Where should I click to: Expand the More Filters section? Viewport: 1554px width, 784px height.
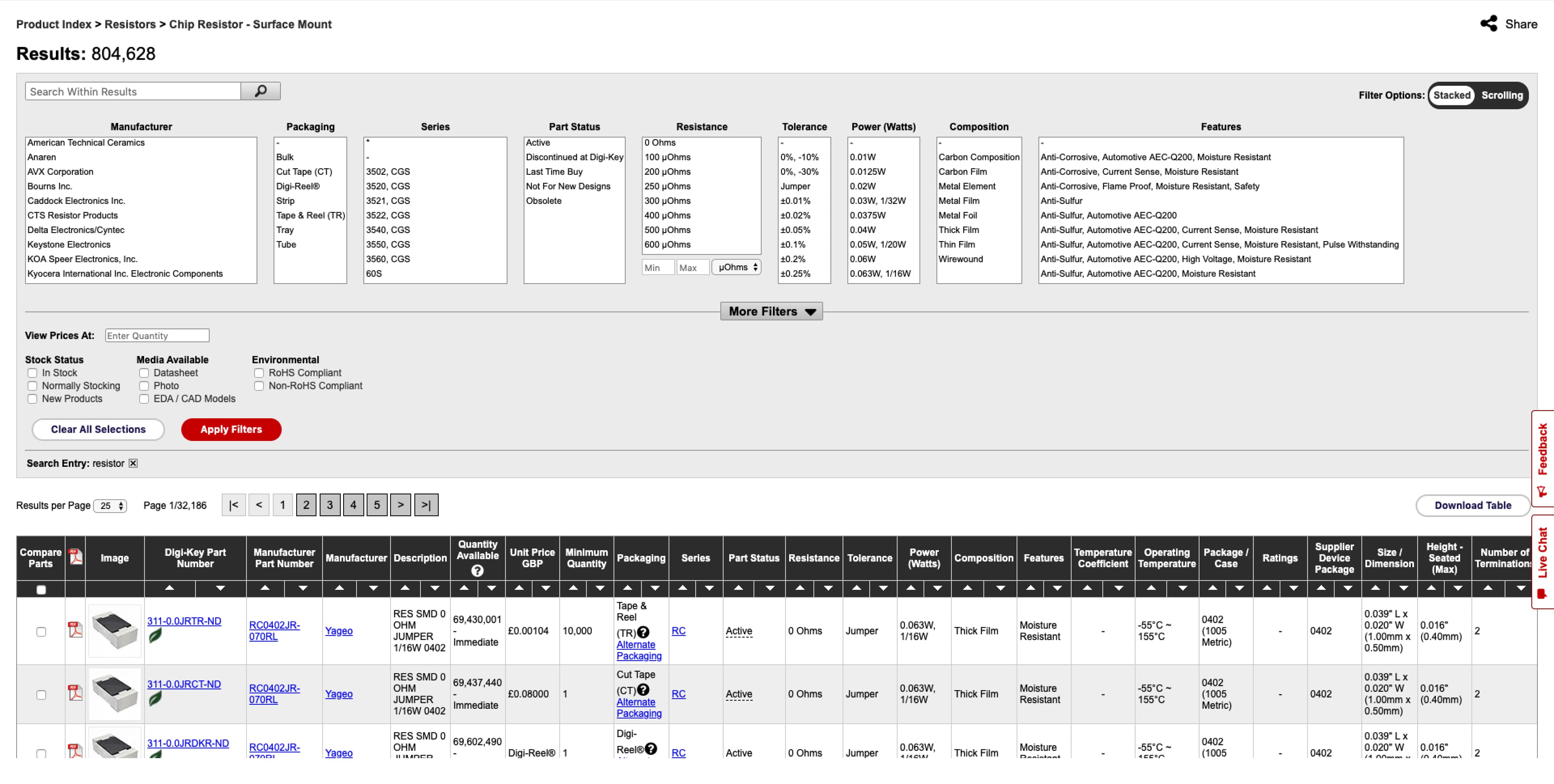[x=771, y=311]
